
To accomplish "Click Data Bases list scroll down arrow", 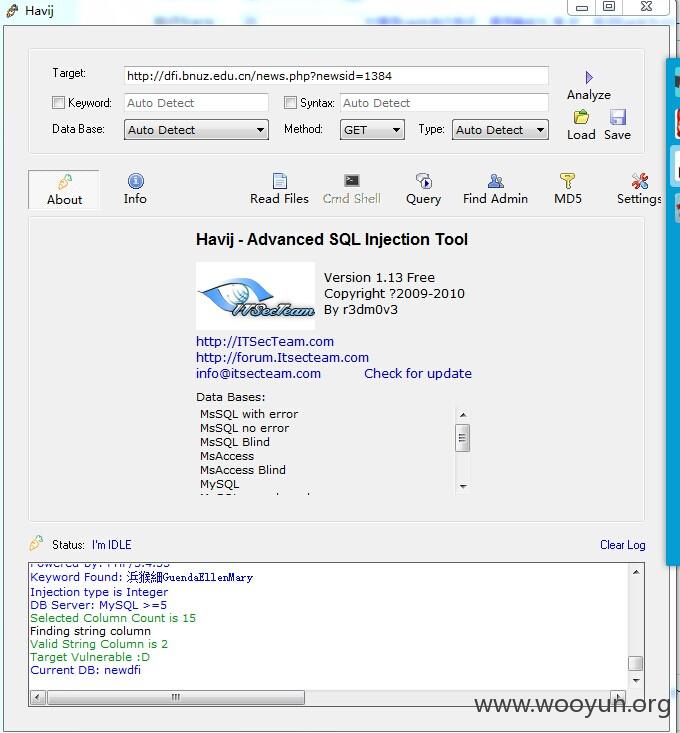I will (x=463, y=487).
